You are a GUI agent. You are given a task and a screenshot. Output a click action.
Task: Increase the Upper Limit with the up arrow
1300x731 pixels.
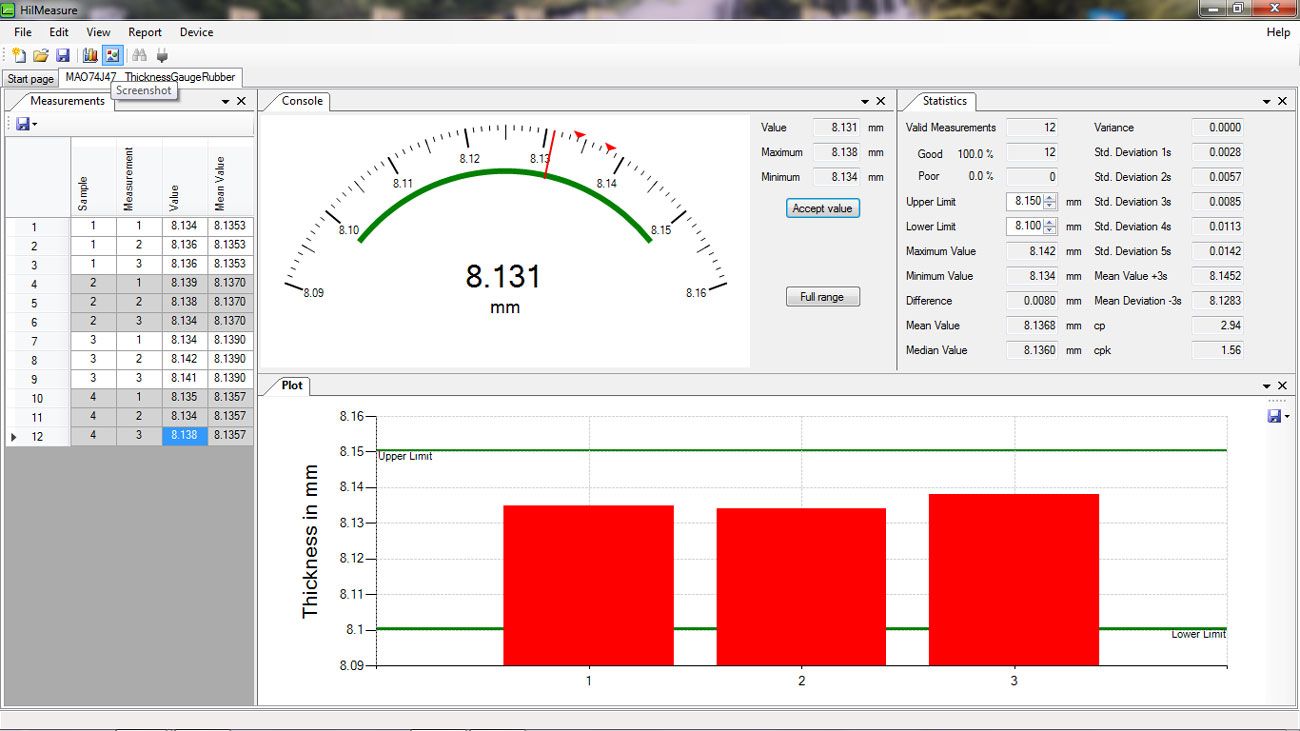[1049, 198]
